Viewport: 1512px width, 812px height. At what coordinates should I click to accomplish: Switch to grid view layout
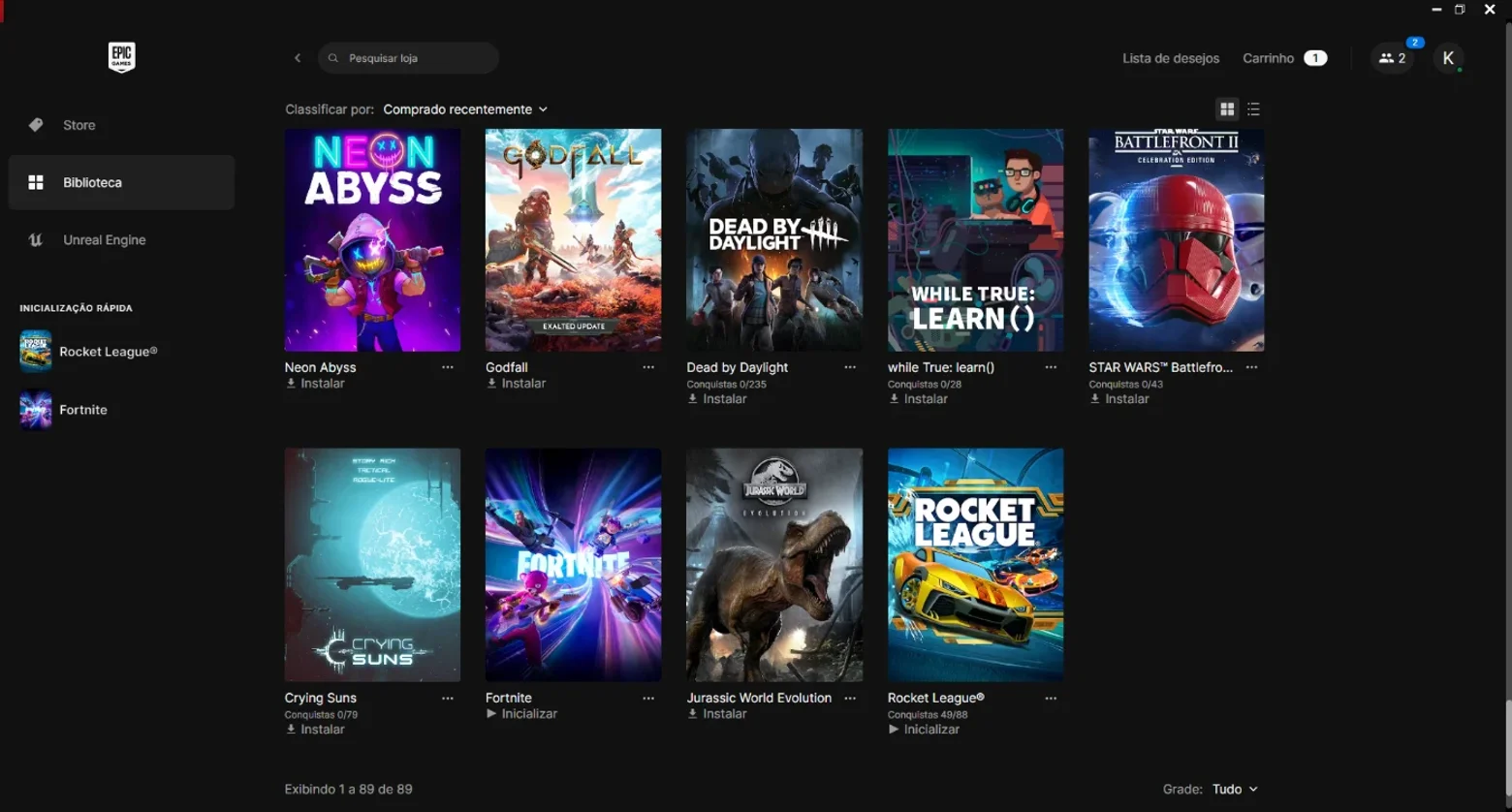[x=1227, y=109]
